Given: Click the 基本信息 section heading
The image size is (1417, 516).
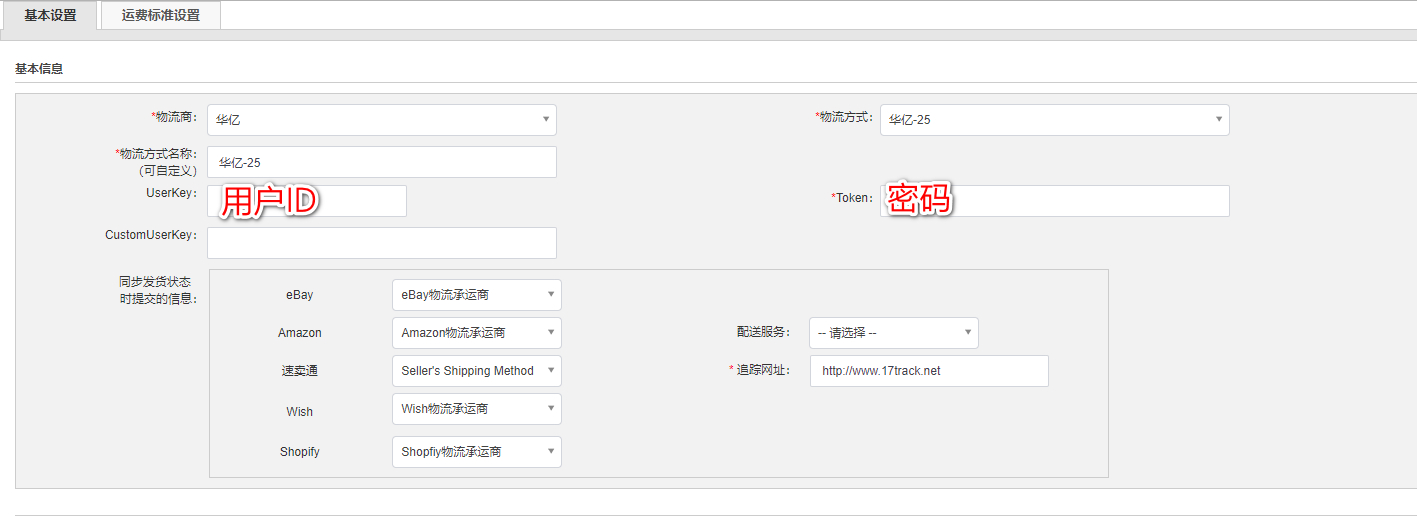Looking at the screenshot, I should pos(39,69).
